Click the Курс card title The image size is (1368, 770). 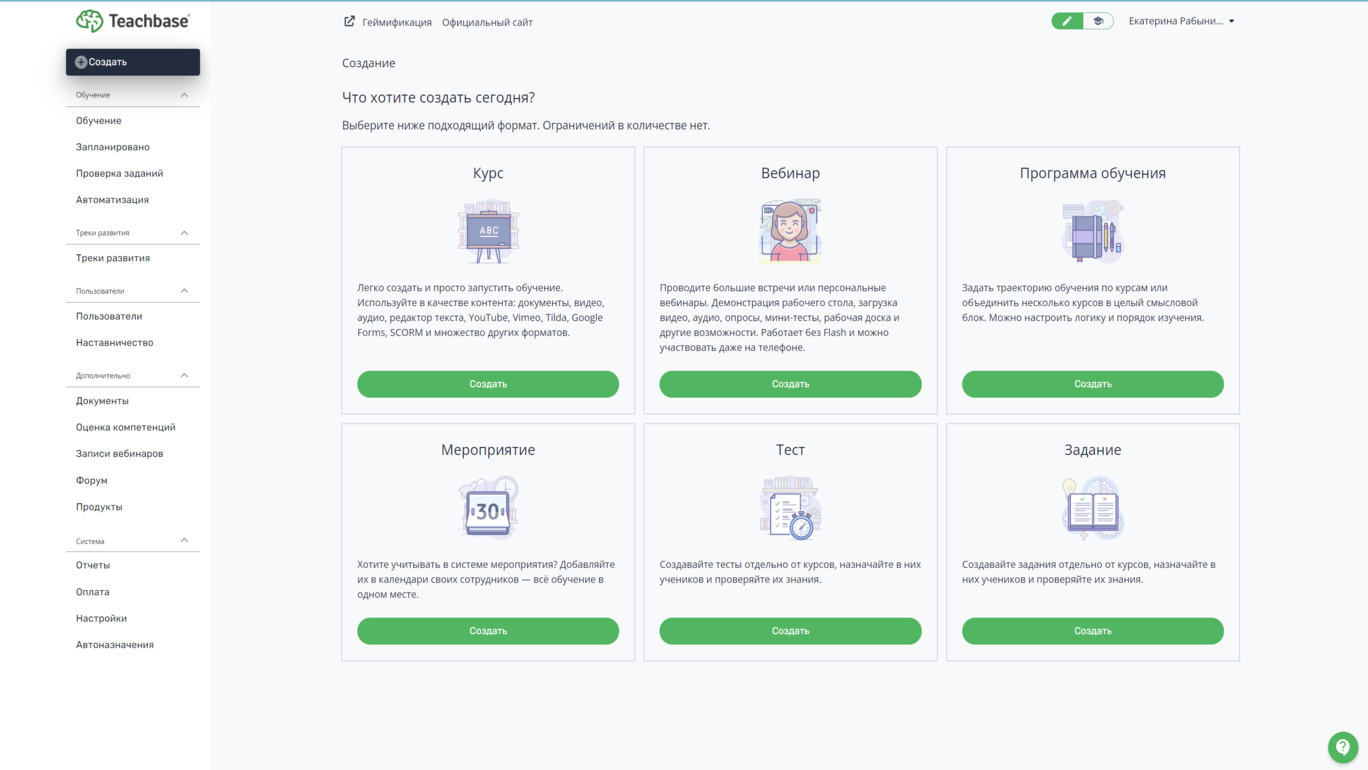488,174
